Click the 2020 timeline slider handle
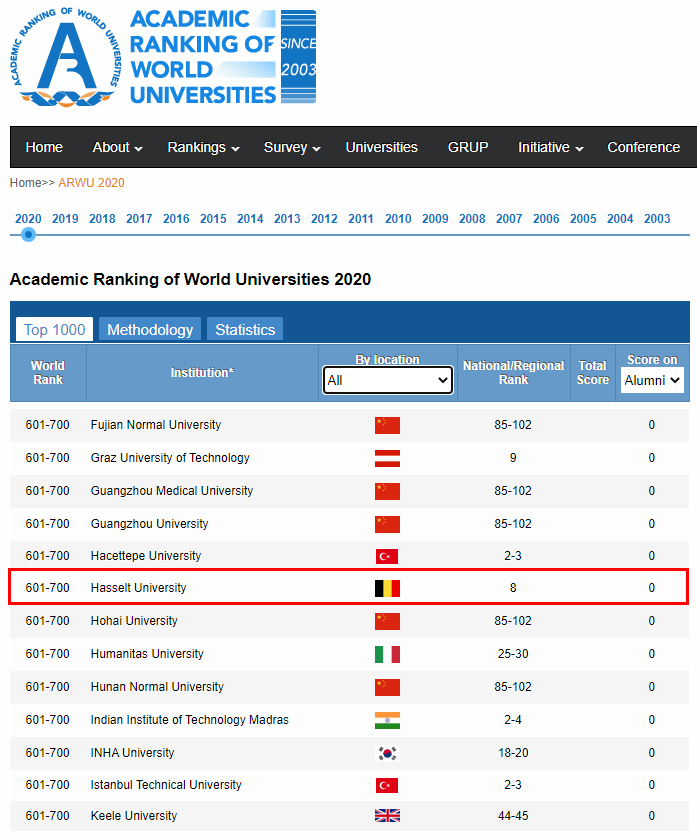The width and height of the screenshot is (697, 838). tap(29, 235)
